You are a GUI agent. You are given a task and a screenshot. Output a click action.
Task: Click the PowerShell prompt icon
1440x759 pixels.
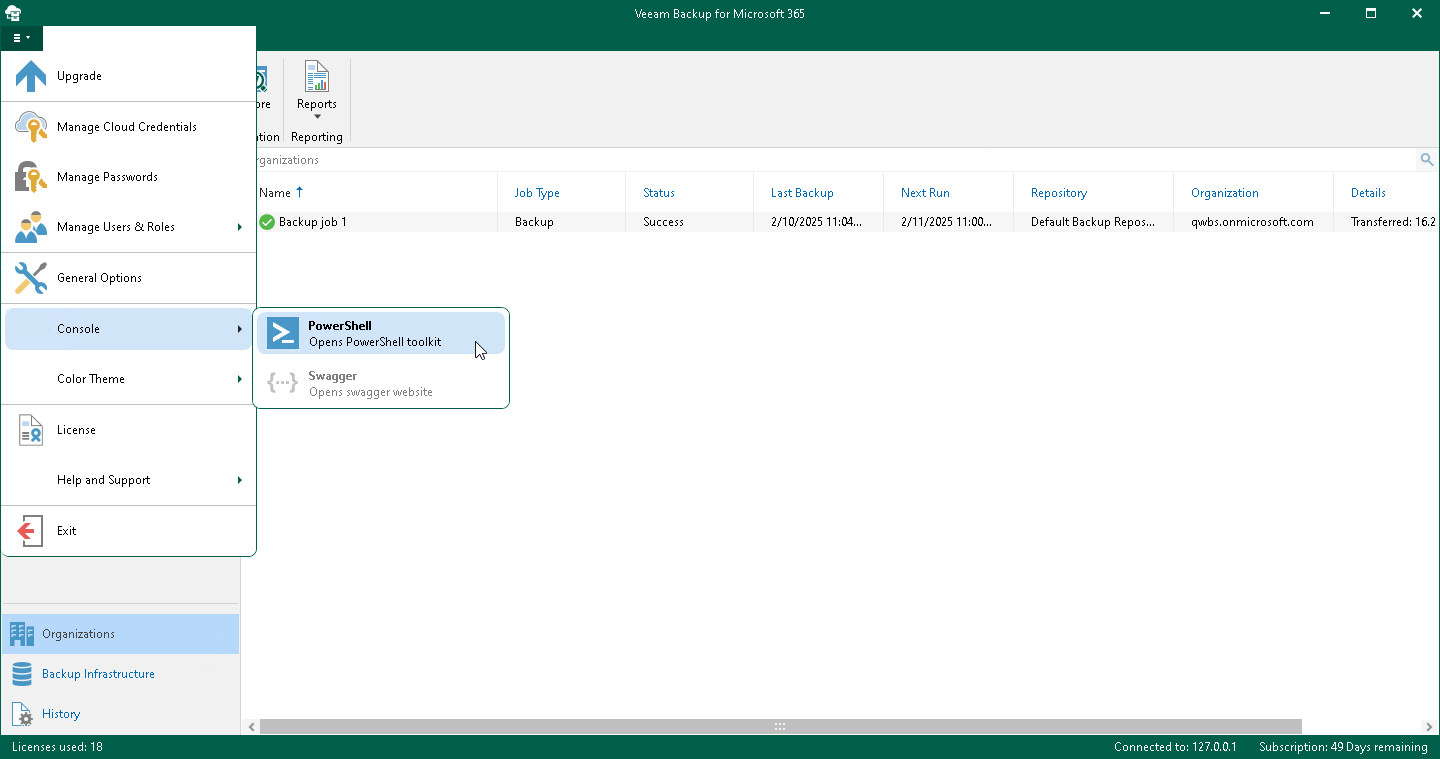(x=283, y=333)
